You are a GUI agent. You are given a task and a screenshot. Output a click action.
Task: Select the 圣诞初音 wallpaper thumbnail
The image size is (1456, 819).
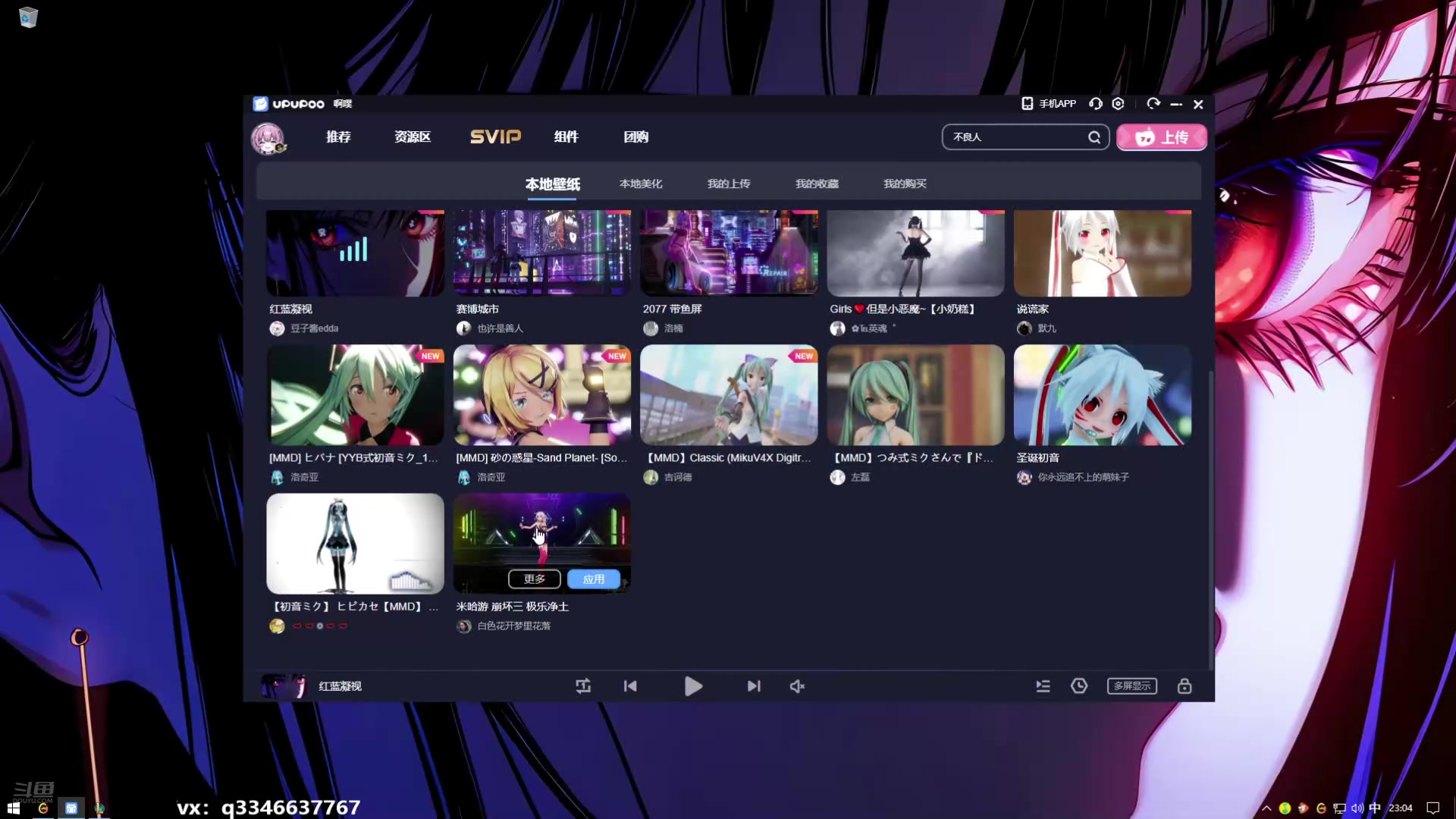coord(1103,395)
